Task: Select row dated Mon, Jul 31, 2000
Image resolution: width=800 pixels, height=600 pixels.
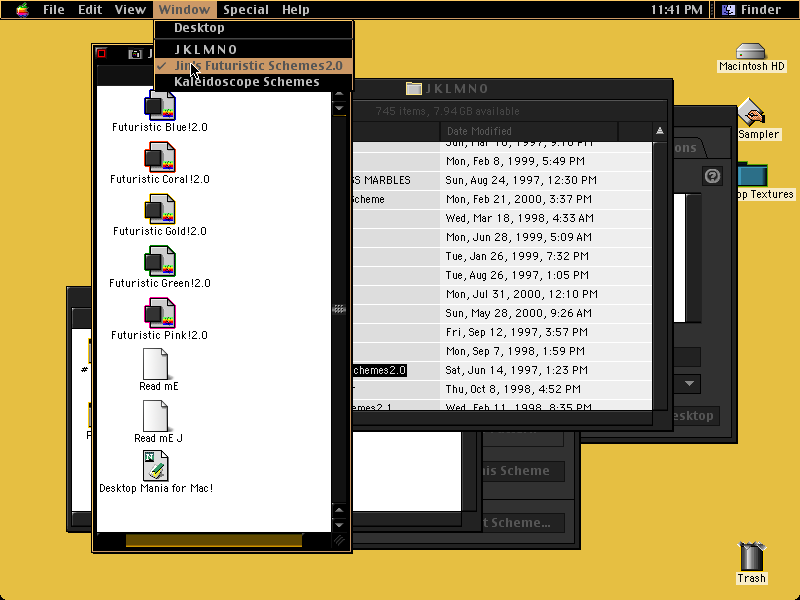Action: 502,294
